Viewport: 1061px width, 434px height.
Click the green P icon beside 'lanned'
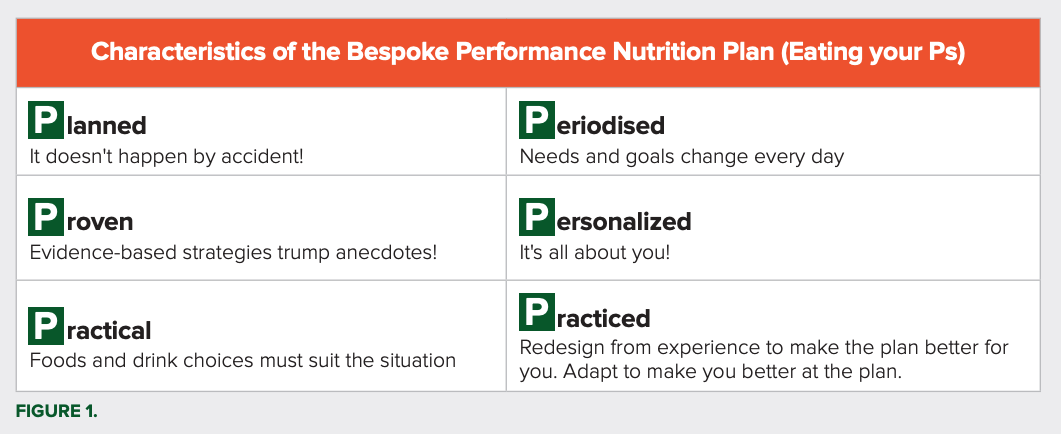[46, 120]
